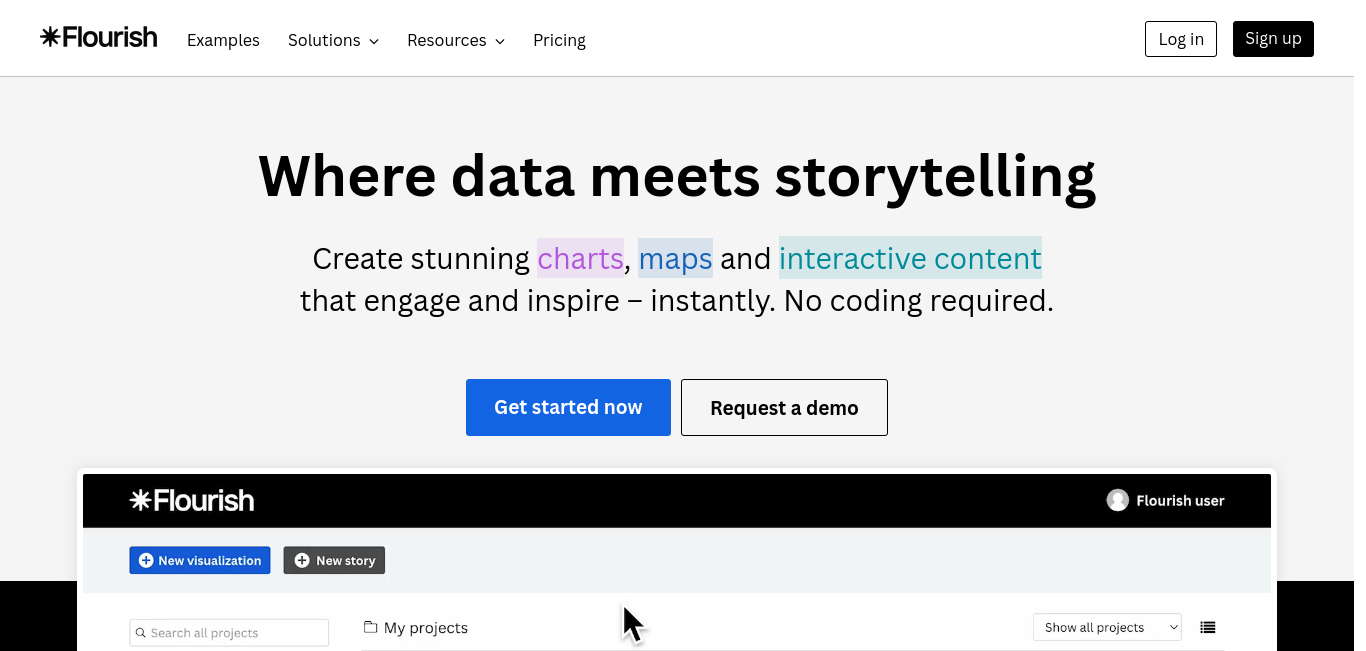Click the Flourish logo in header
This screenshot has width=1366, height=651.
point(99,38)
